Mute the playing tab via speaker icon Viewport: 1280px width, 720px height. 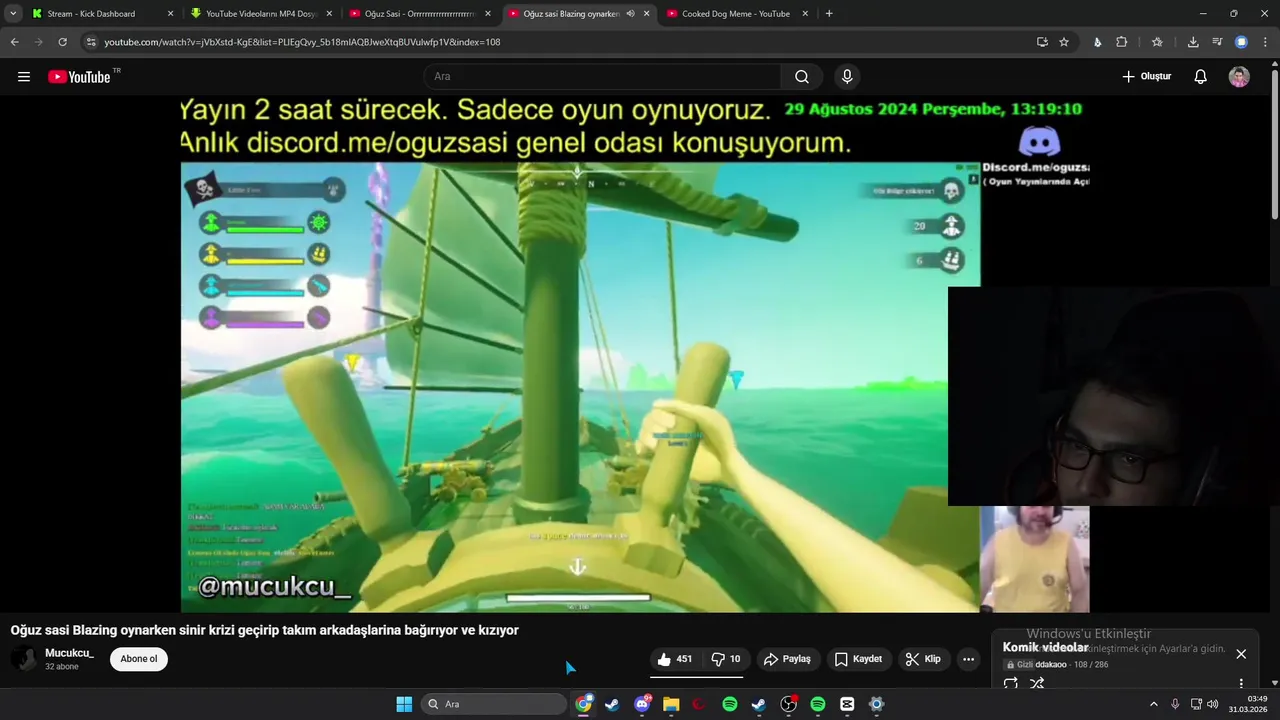(x=630, y=14)
